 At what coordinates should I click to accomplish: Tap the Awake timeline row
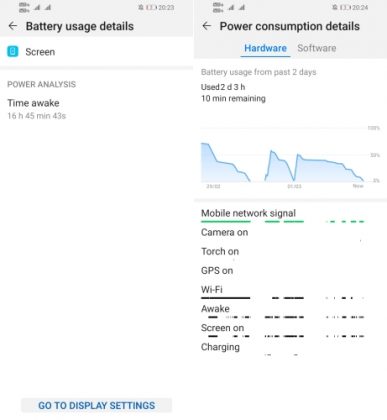[283, 311]
